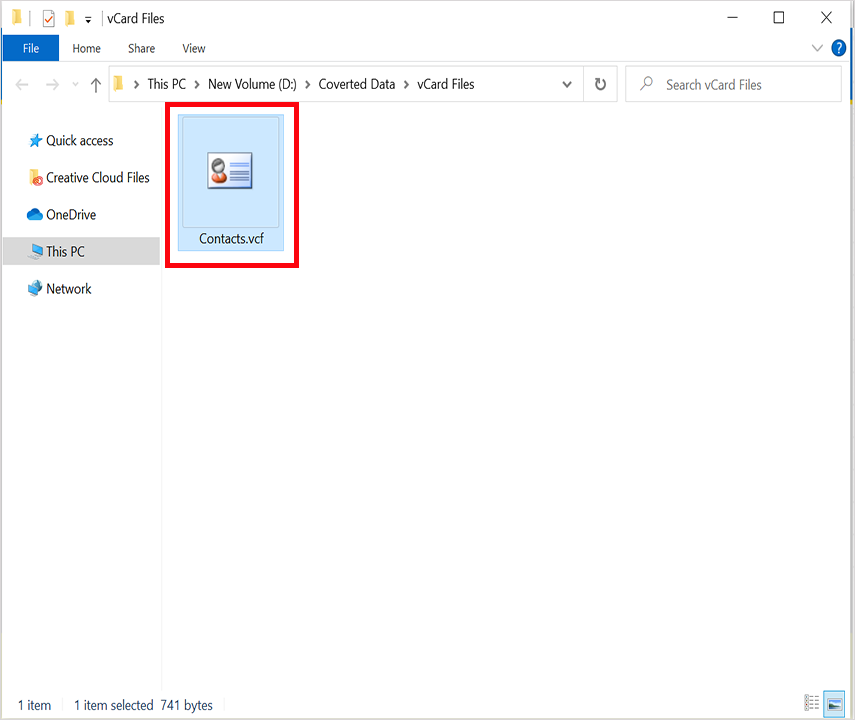Screen dimensions: 855x720
Task: Click the Contacts.vcf file name label
Action: pos(231,239)
